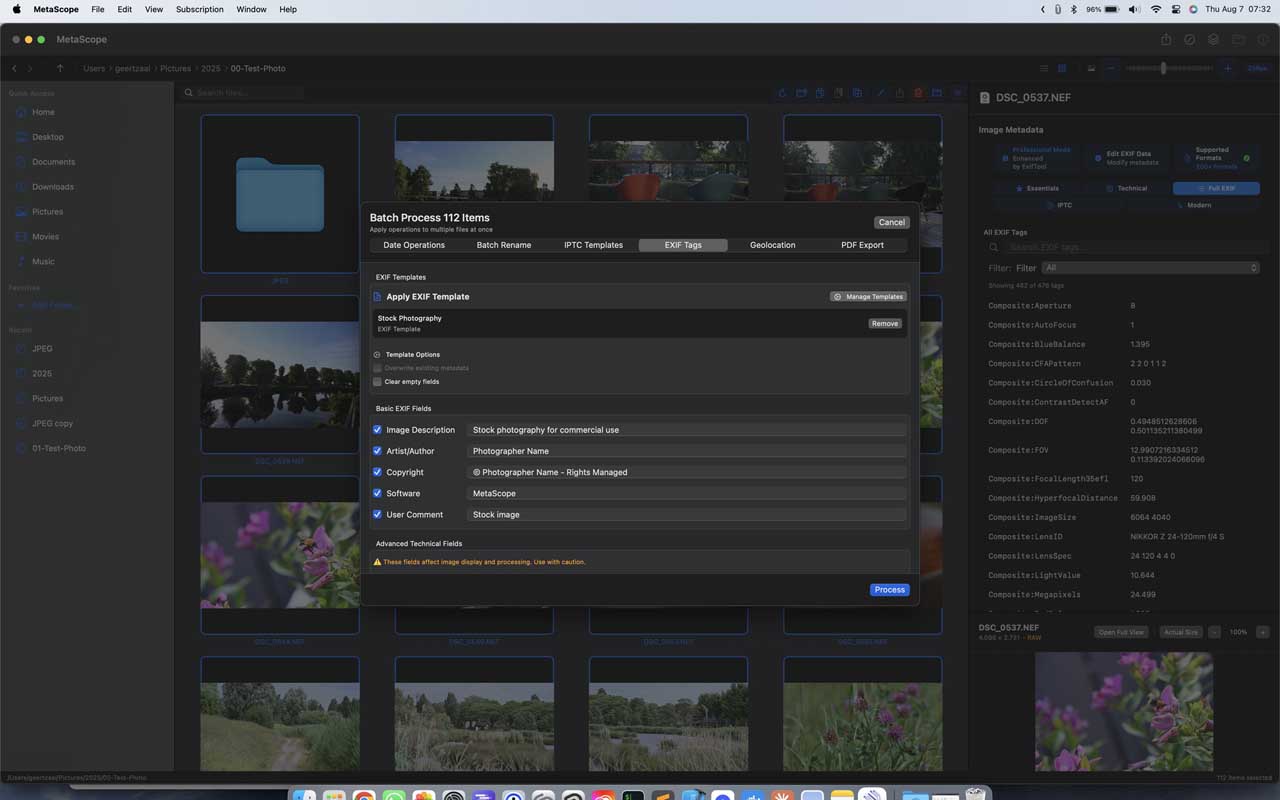Open Documents in the sidebar
This screenshot has width=1280, height=800.
click(53, 162)
